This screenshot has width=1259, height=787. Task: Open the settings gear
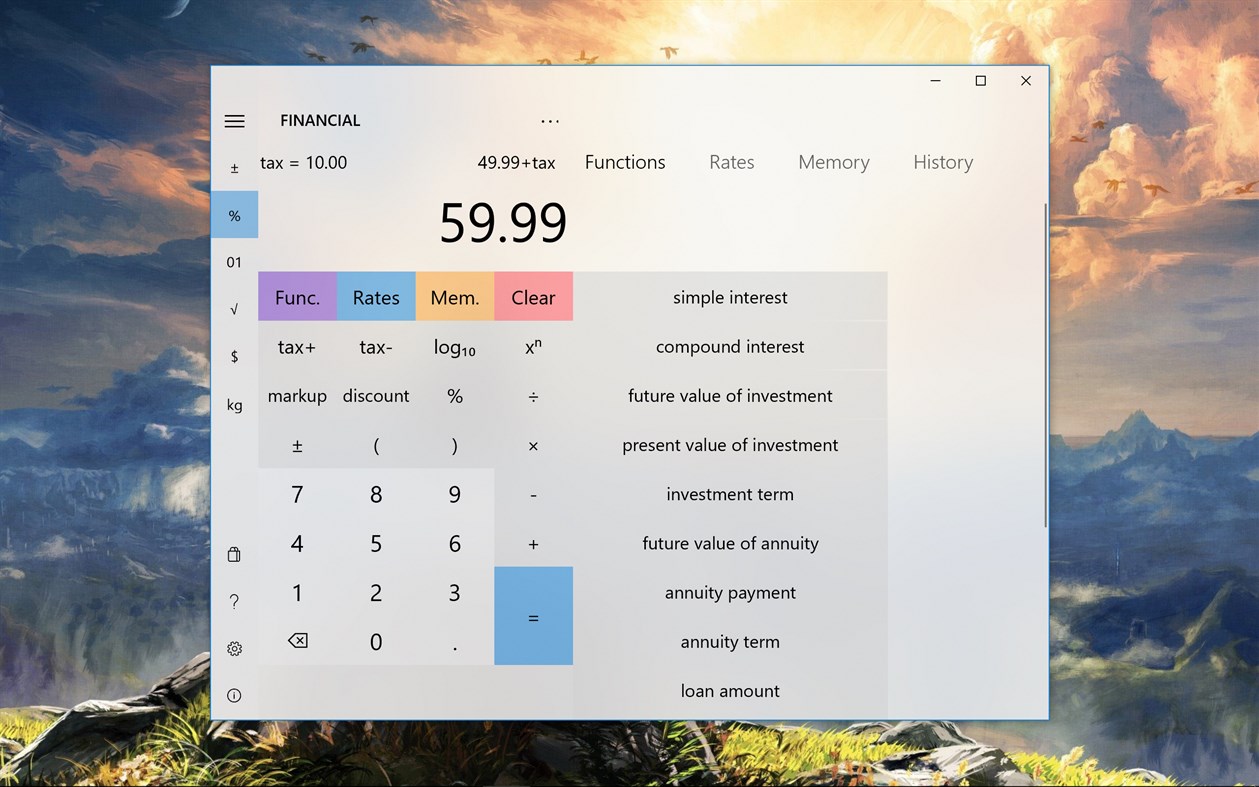[234, 648]
